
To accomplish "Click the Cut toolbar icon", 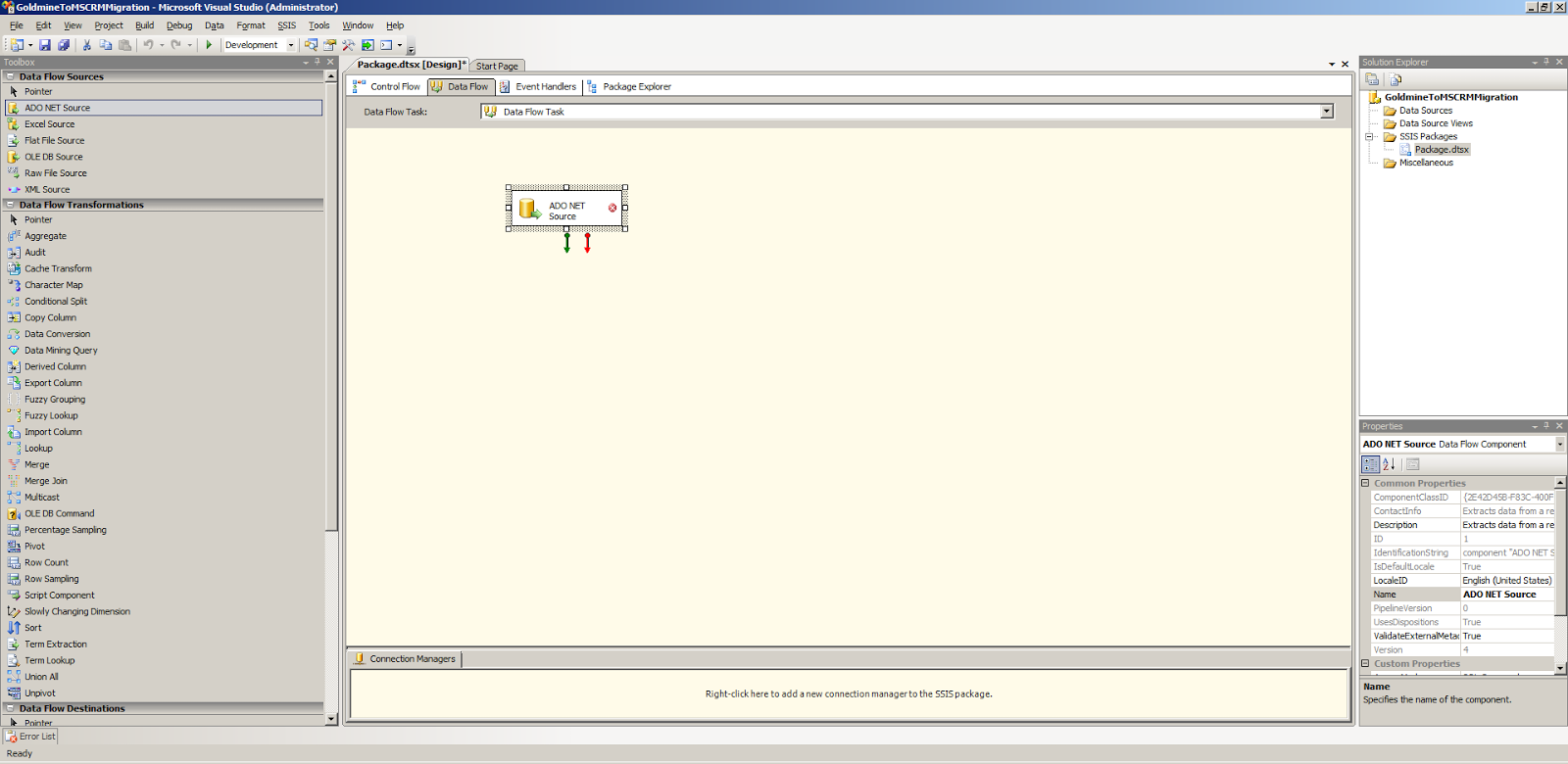I will pos(86,45).
